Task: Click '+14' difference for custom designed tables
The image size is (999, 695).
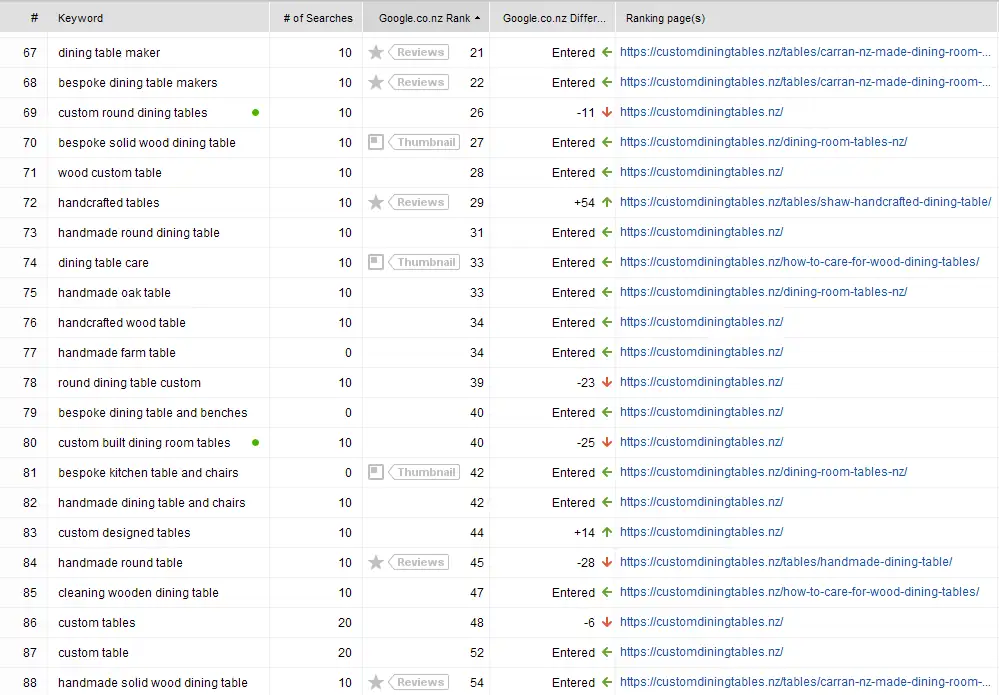Action: 584,533
